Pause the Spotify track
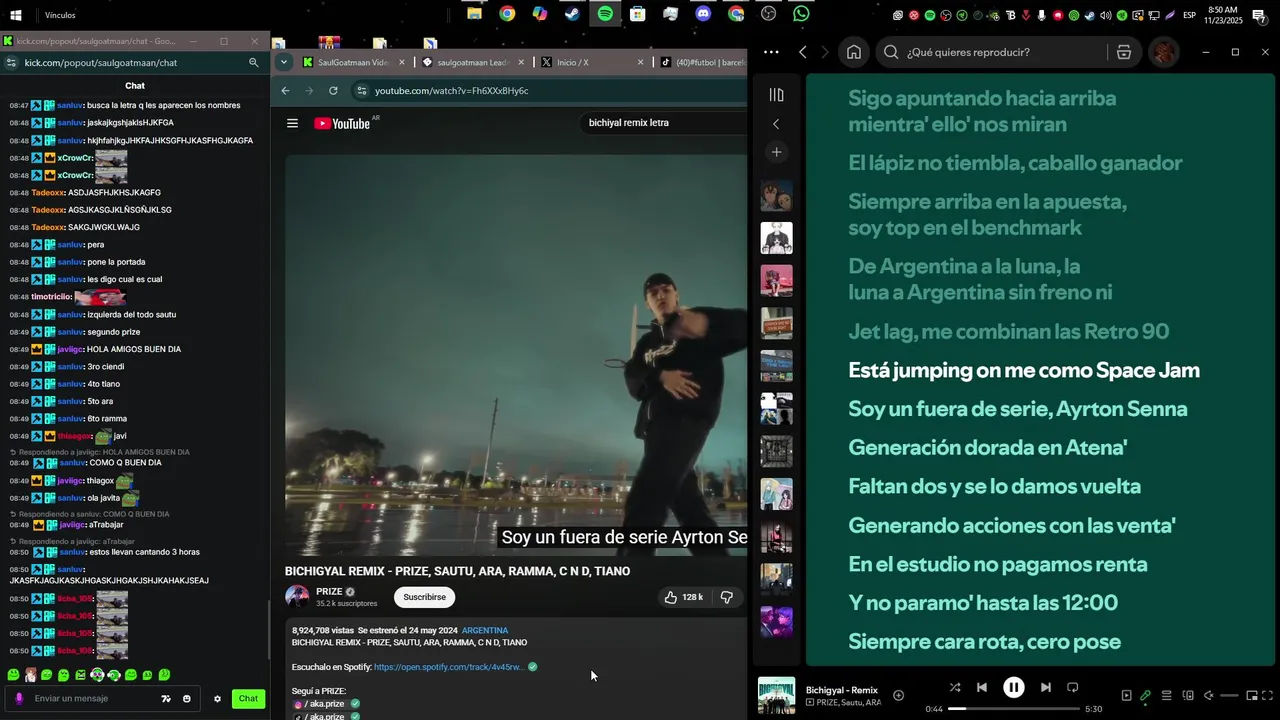Screen dimensions: 1280x720 (1013, 687)
